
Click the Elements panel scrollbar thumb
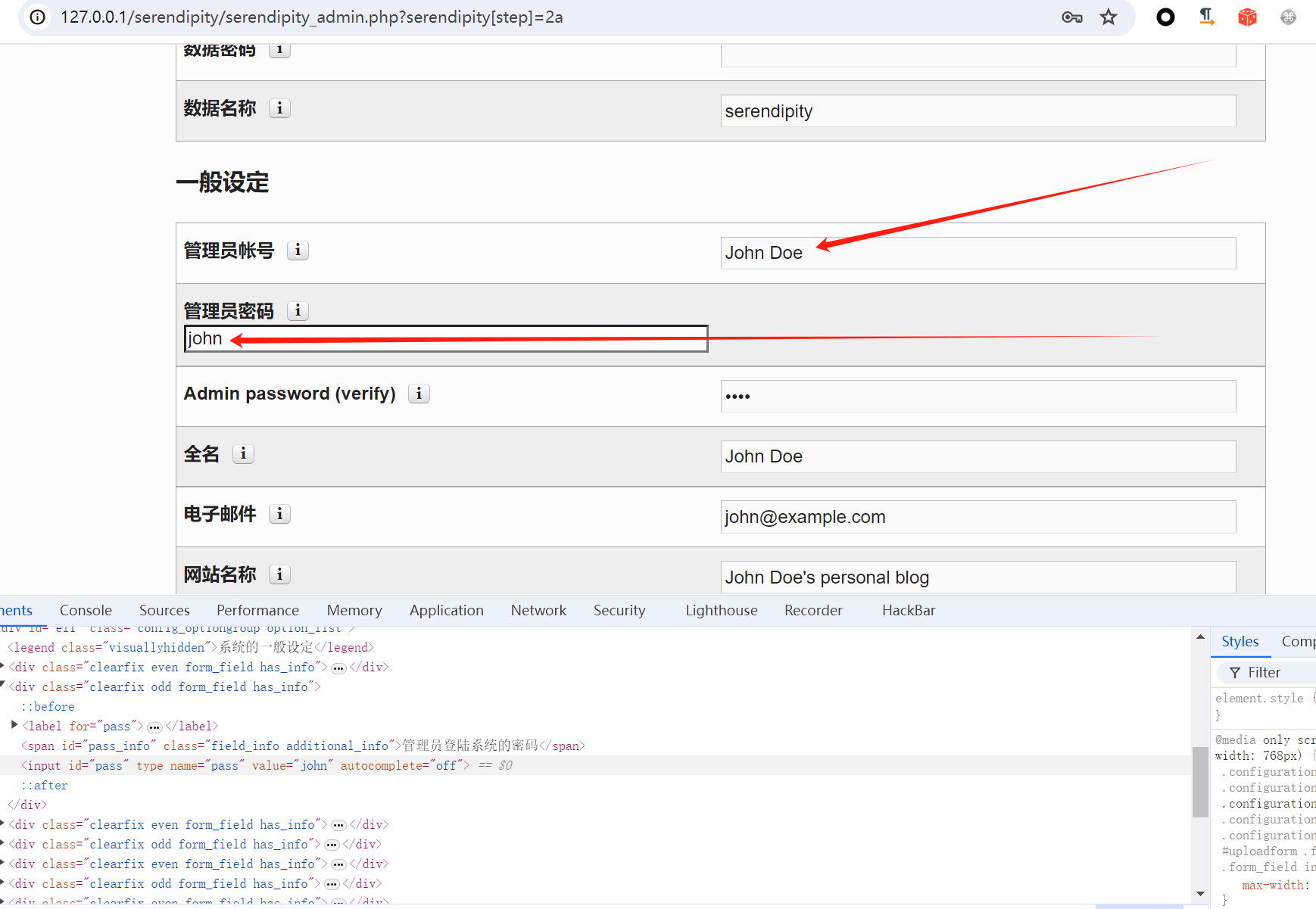(1200, 782)
